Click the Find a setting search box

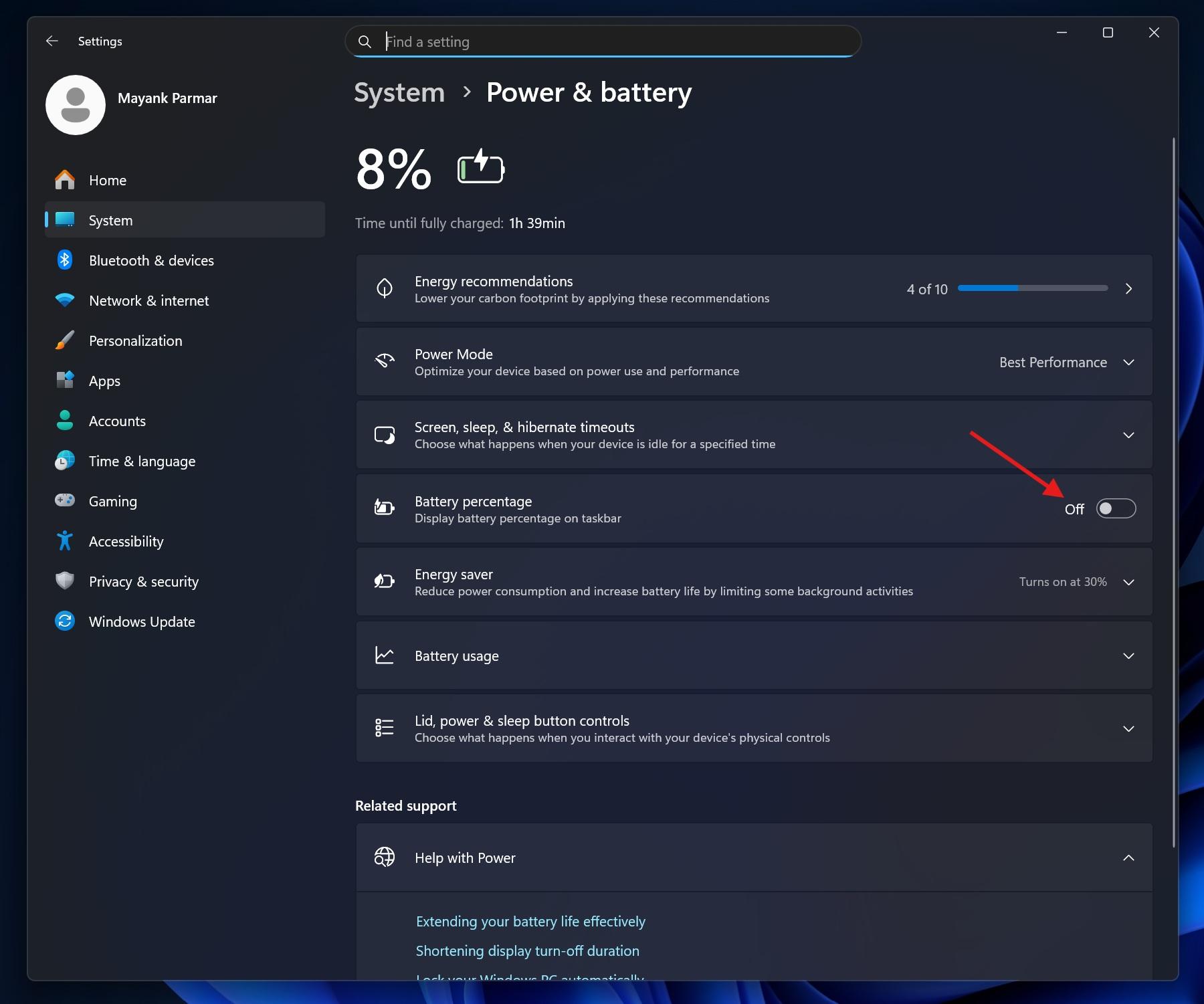tap(601, 41)
